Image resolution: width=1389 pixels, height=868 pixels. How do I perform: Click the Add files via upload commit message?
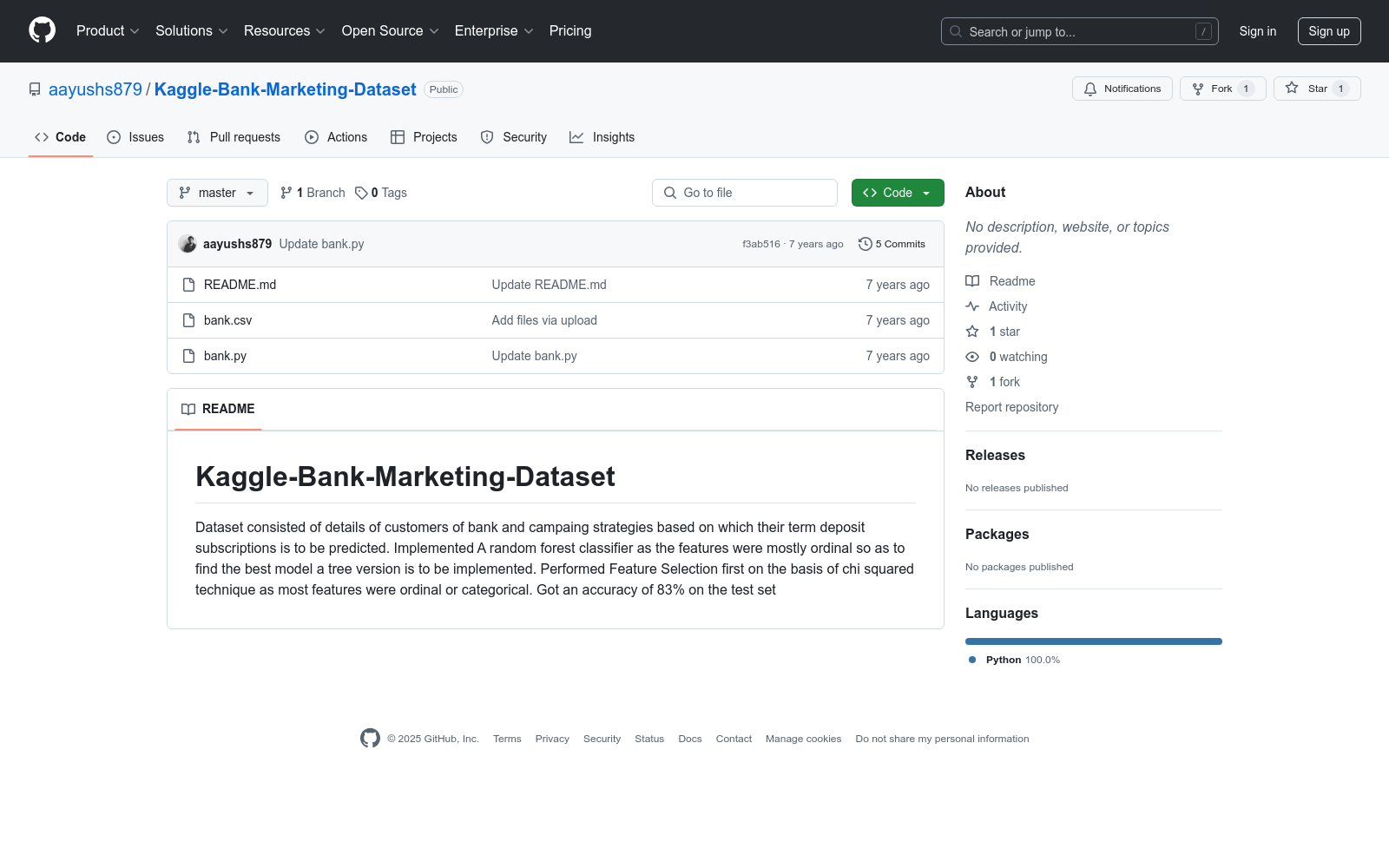(544, 320)
